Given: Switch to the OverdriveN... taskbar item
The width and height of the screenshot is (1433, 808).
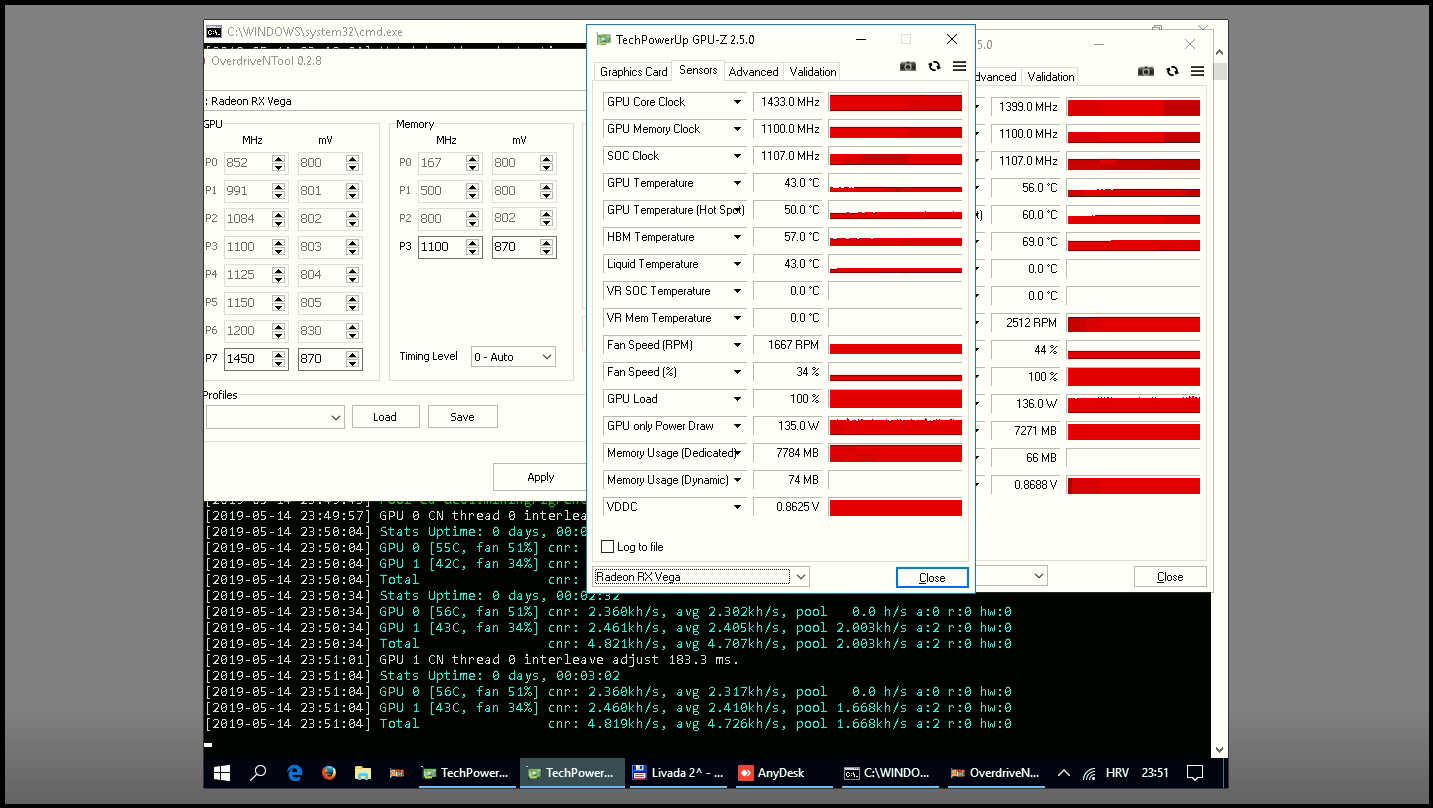Looking at the screenshot, I should (995, 772).
